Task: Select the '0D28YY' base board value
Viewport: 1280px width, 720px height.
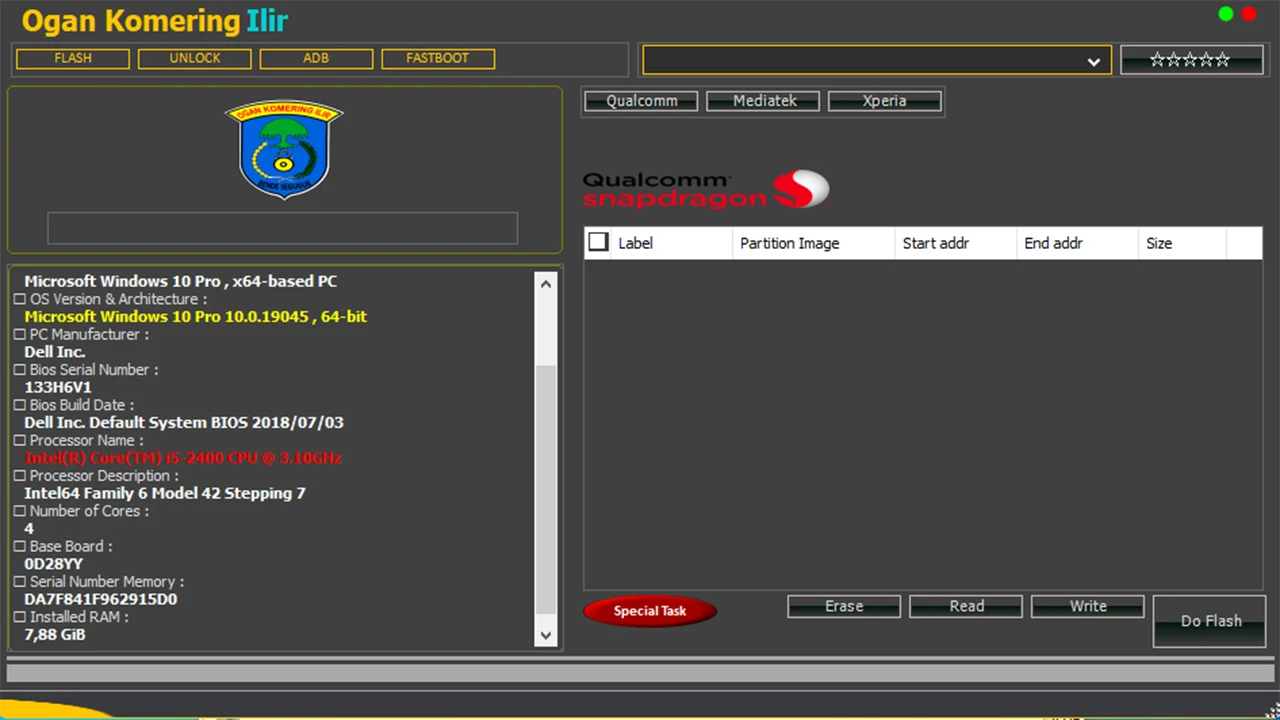Action: [53, 564]
